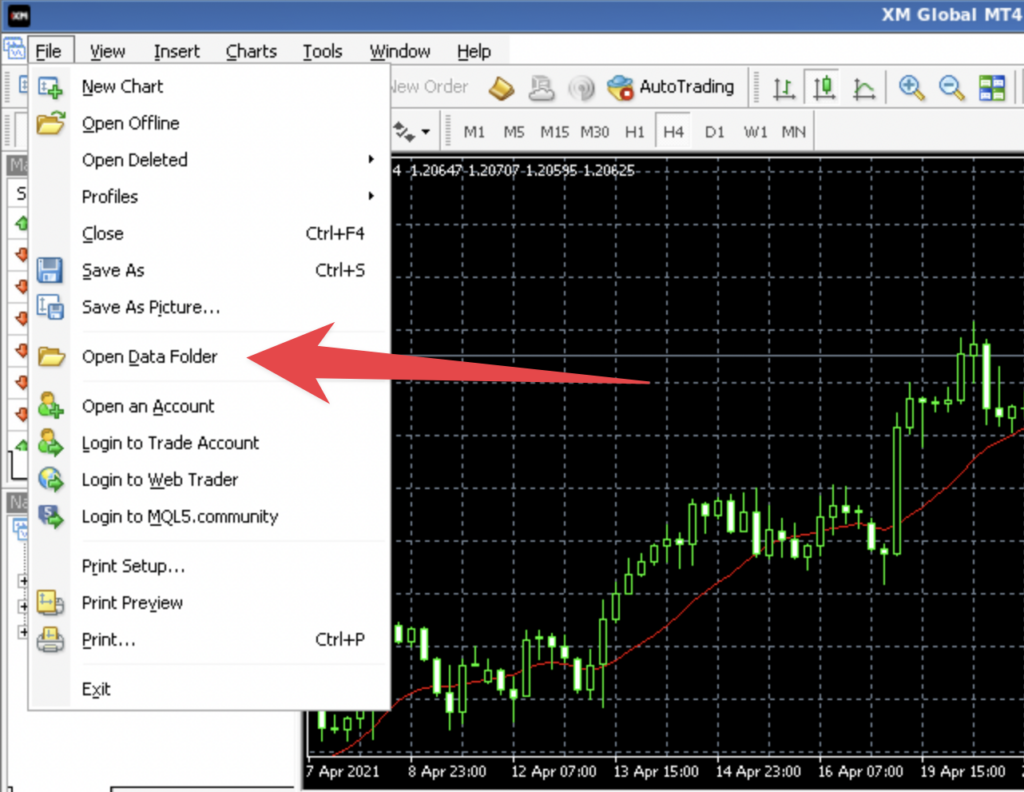
Task: Select Login to Trade Account
Action: point(170,443)
